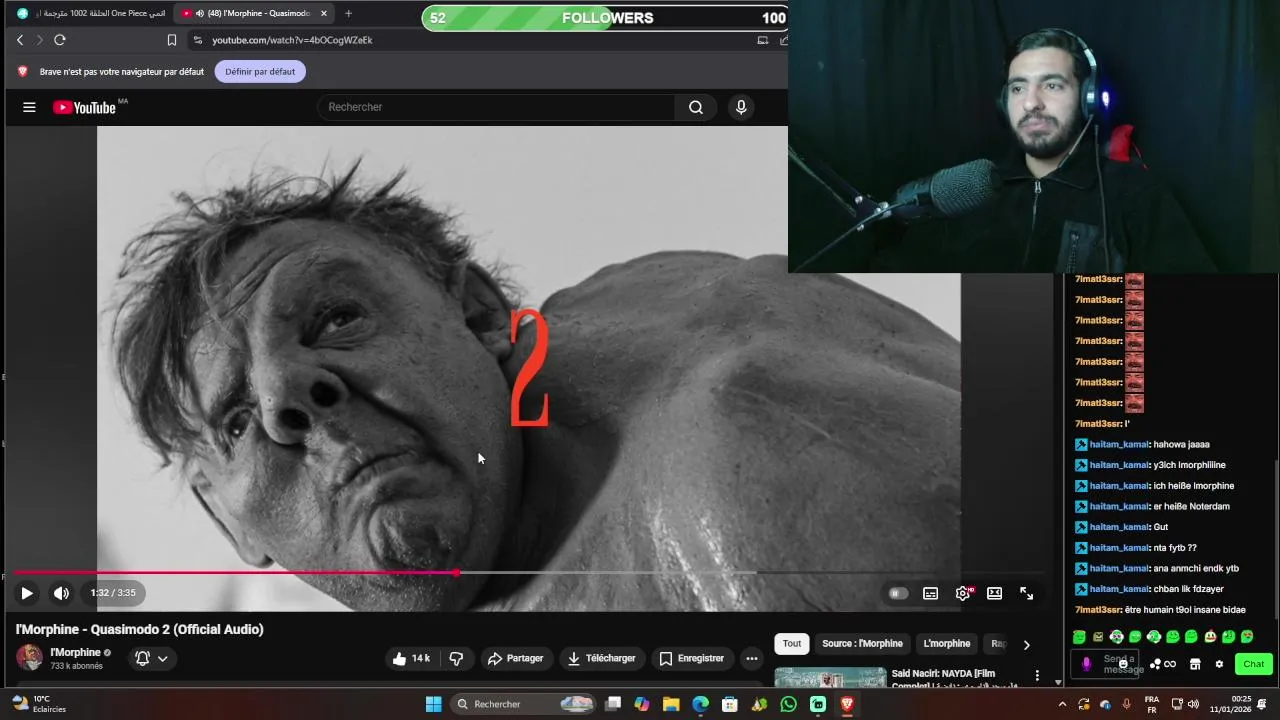Open the YouTube hamburger guide menu

[x=29, y=107]
